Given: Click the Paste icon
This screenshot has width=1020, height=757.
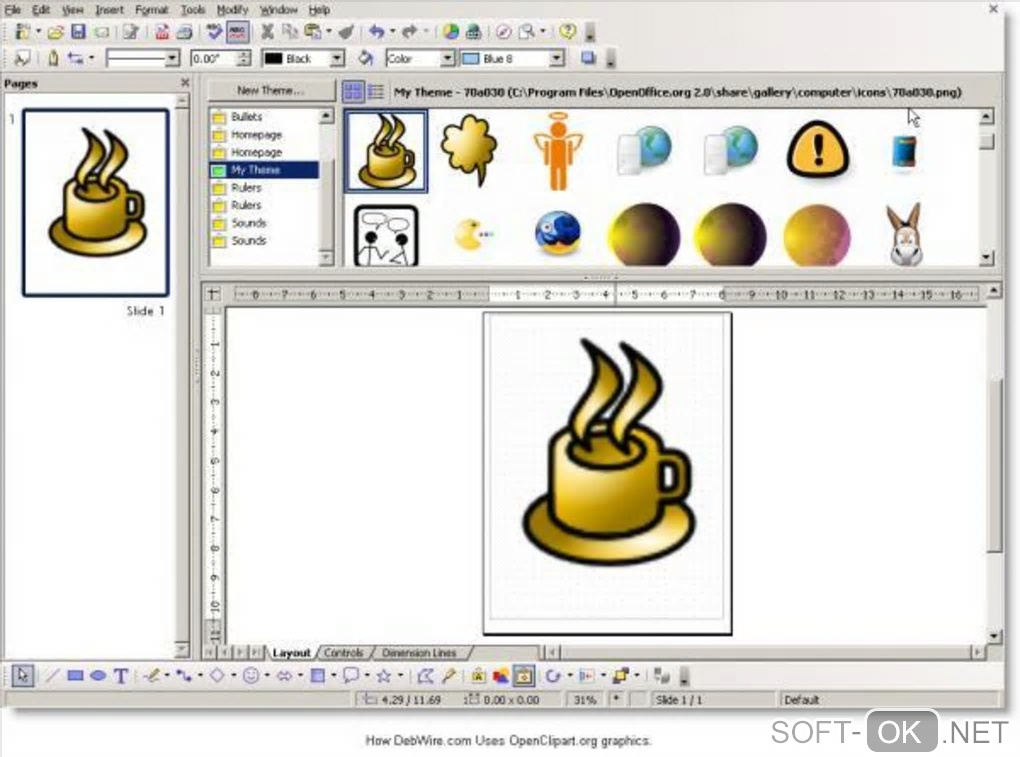Looking at the screenshot, I should (314, 31).
